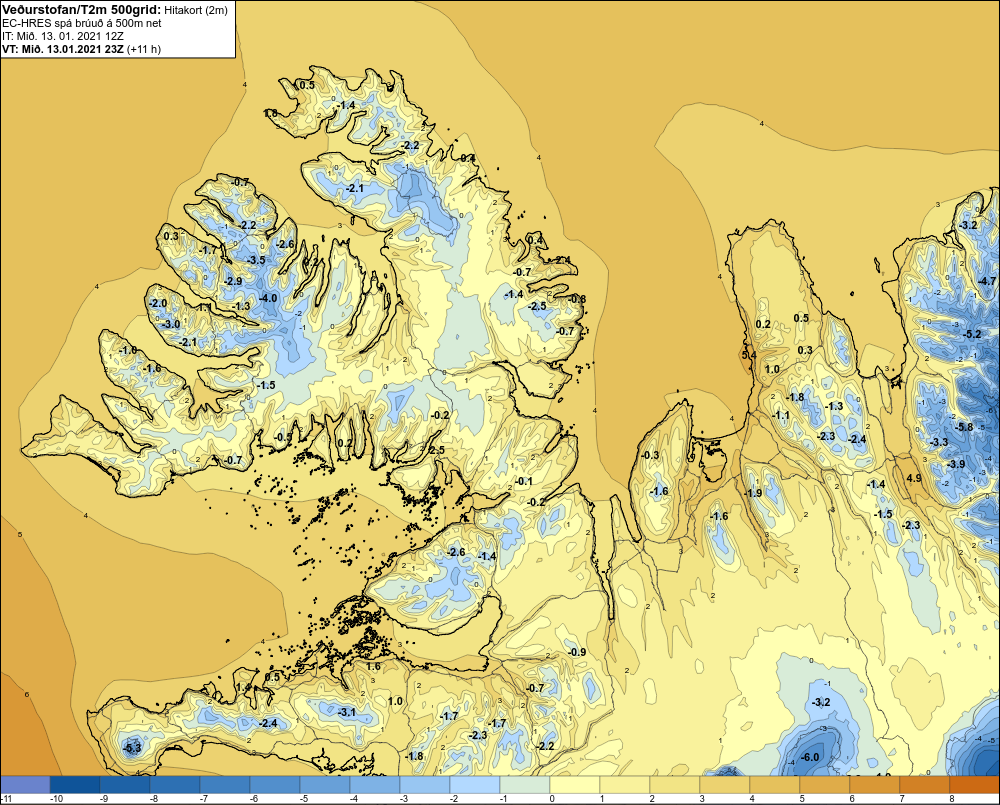Screen dimensions: 1000x805
Task: Click the temperature value '-0.9' on the map
Action: click(x=576, y=652)
